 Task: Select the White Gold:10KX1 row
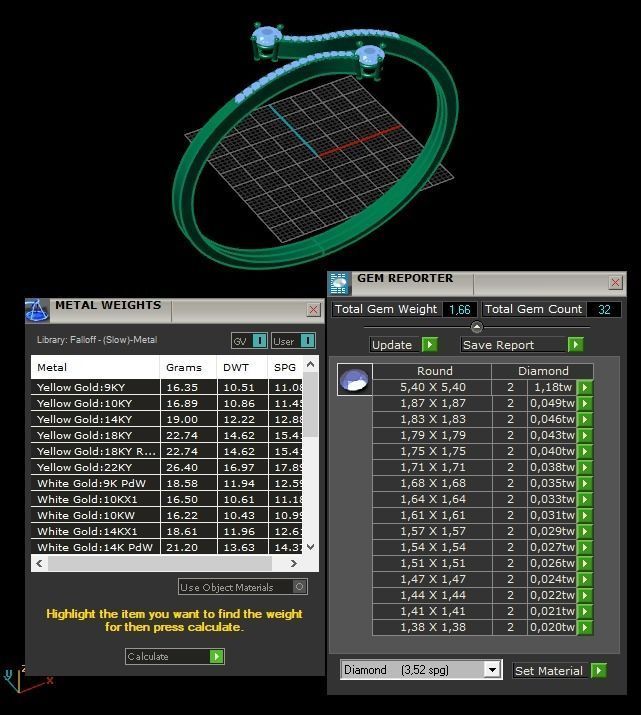[x=166, y=499]
